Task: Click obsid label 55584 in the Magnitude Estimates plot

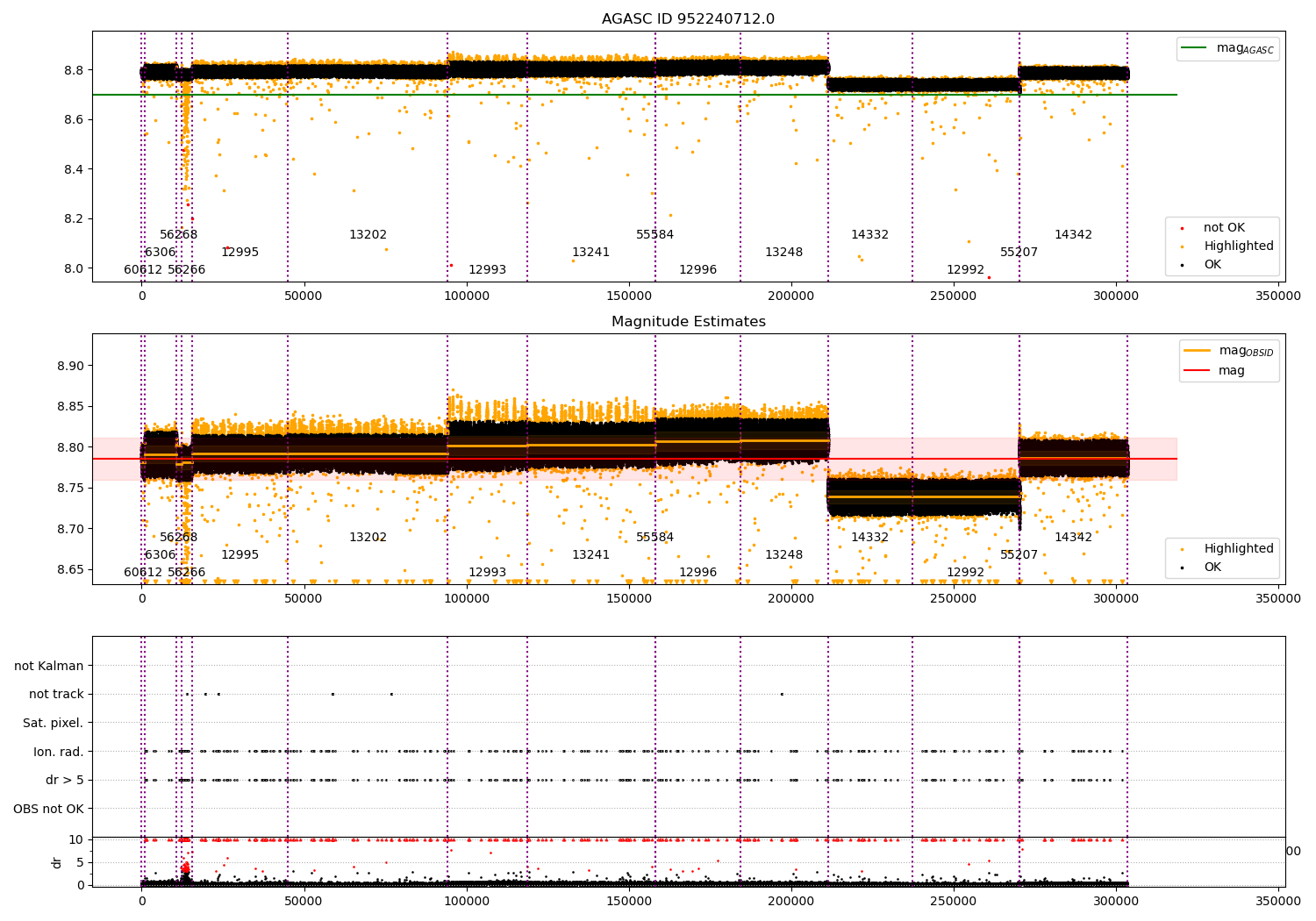Action: coord(655,538)
